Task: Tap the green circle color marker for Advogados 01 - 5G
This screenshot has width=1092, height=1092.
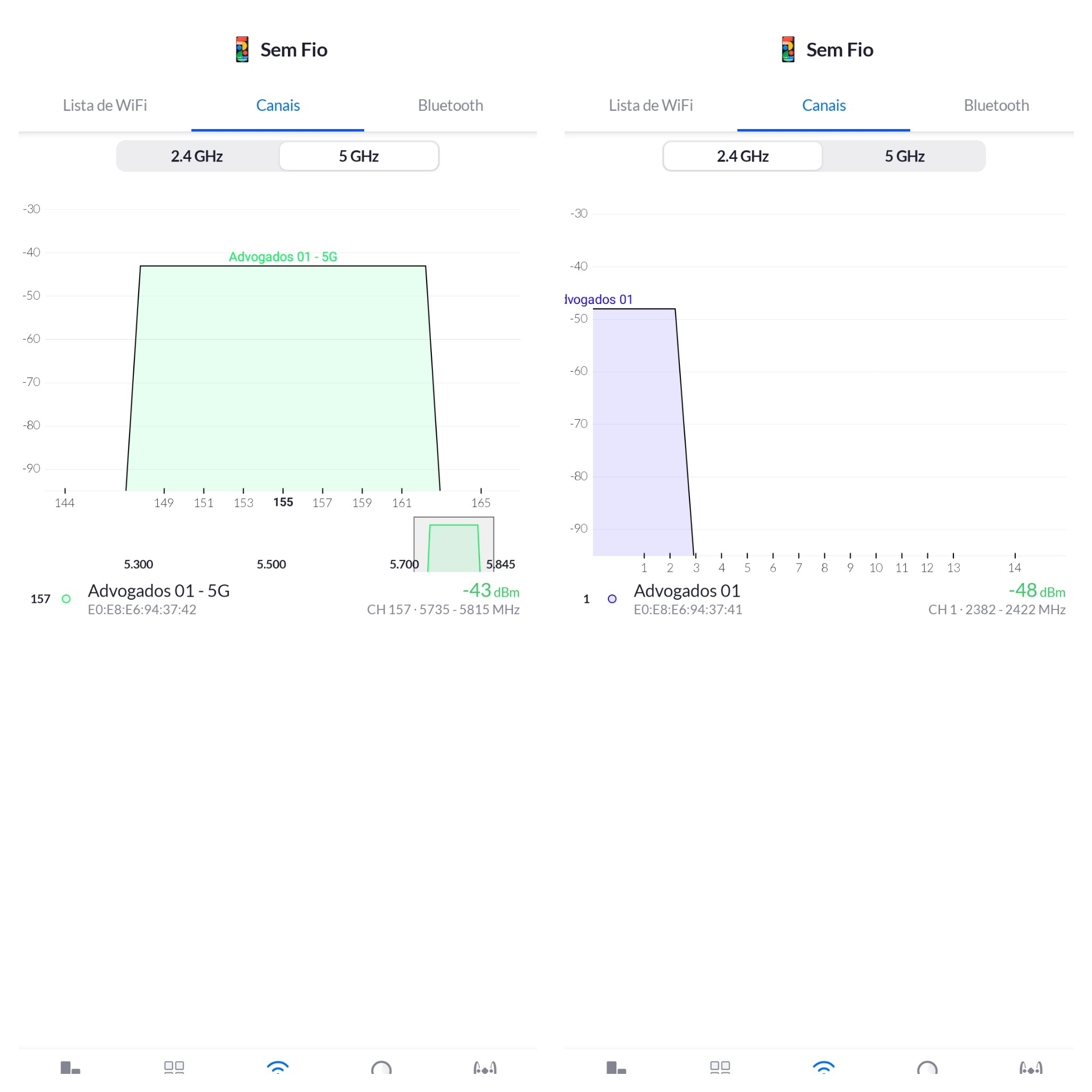Action: click(x=66, y=599)
